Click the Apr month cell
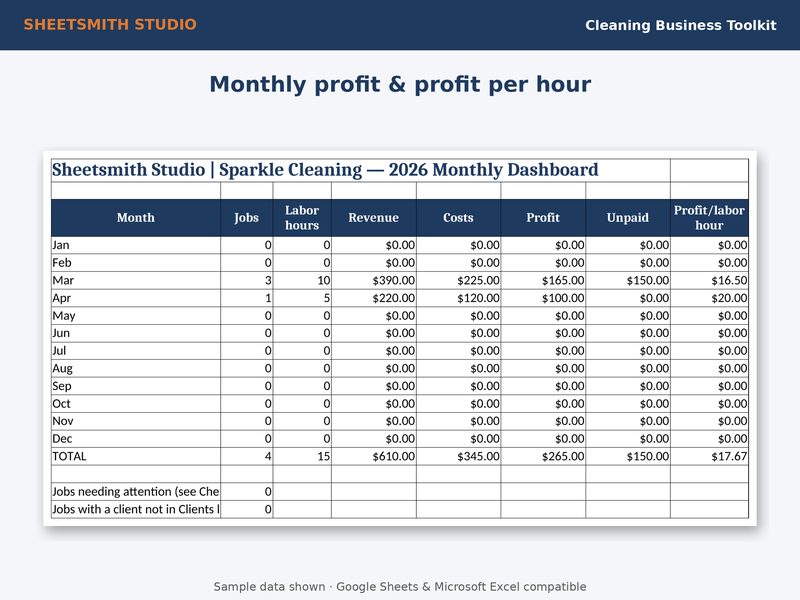The width and height of the screenshot is (800, 600). click(x=136, y=298)
